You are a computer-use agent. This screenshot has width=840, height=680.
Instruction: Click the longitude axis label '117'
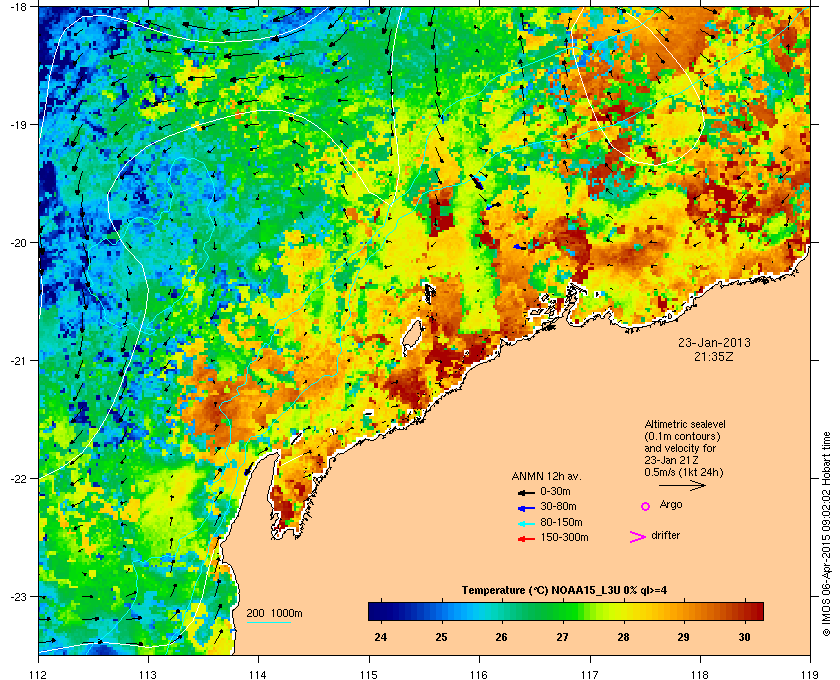[x=590, y=675]
